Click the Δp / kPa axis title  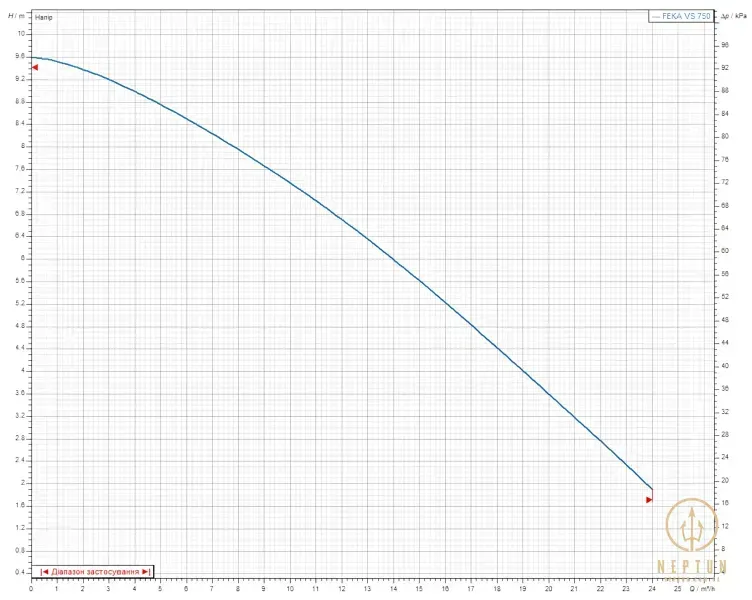[734, 16]
